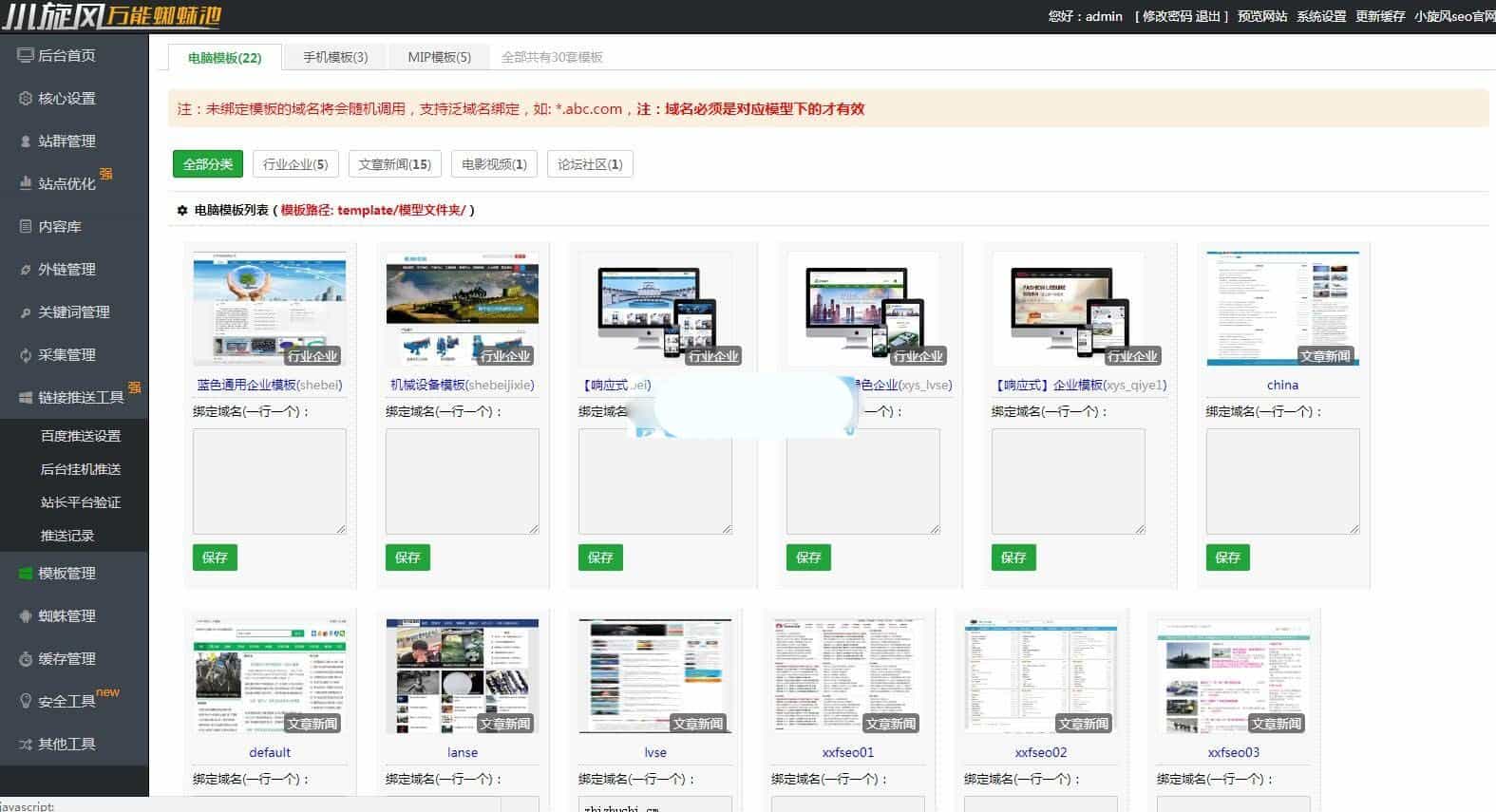Open 预览网站 in the top bar
This screenshot has width=1496, height=812.
click(x=1262, y=16)
